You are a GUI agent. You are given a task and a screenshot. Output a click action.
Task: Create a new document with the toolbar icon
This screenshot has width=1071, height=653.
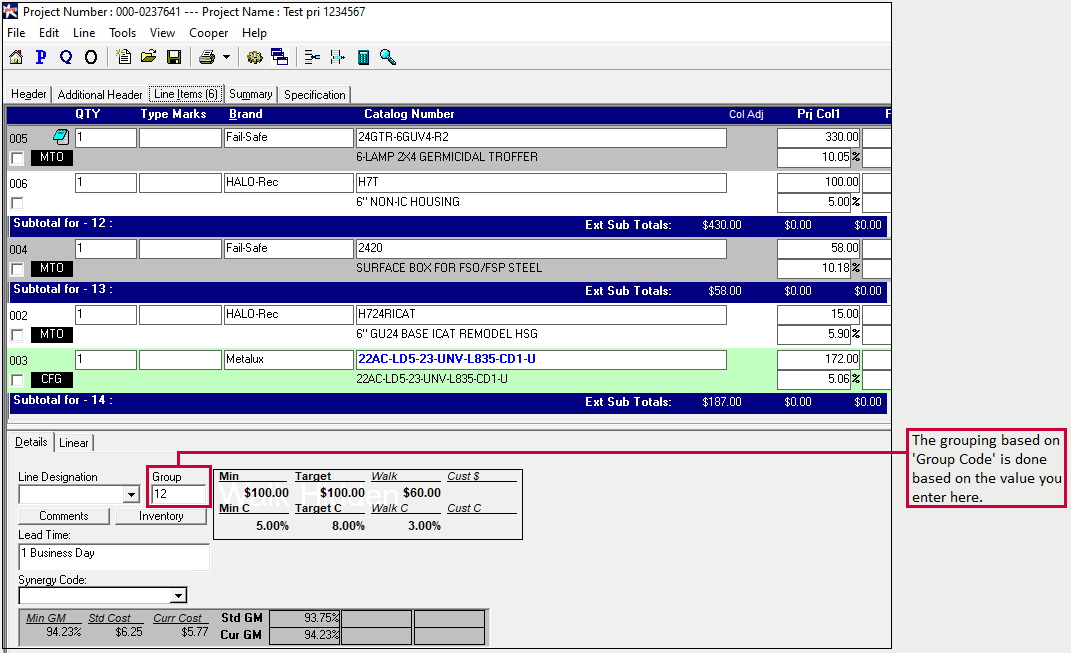coord(124,57)
